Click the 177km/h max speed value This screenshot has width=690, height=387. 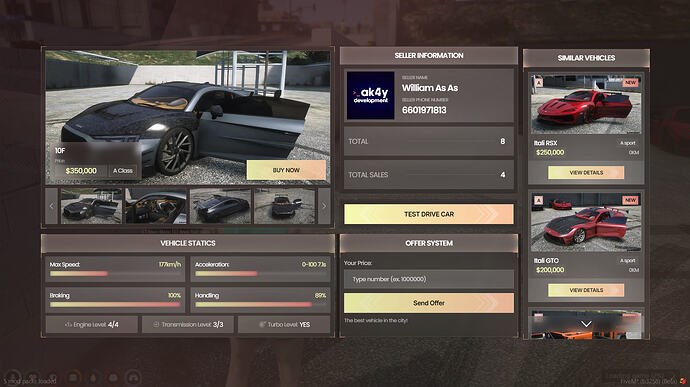click(x=169, y=265)
